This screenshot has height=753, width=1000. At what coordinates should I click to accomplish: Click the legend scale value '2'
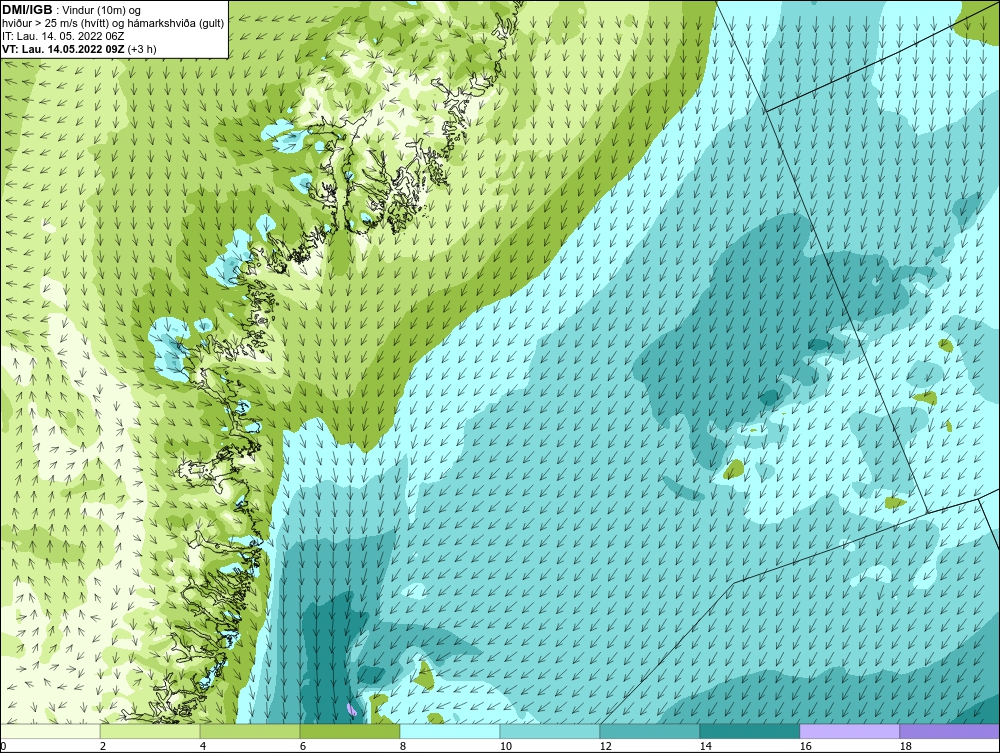[x=103, y=746]
